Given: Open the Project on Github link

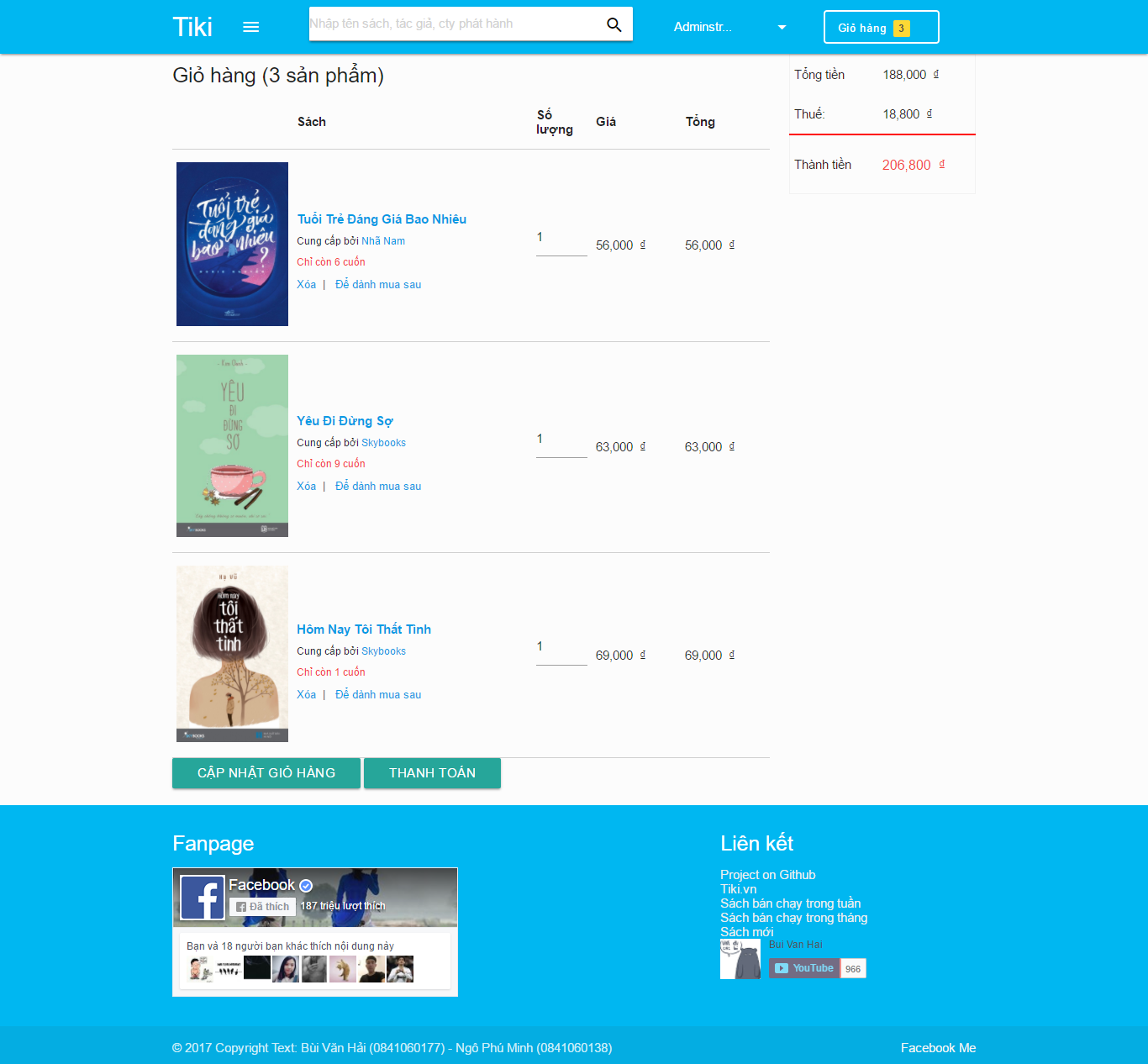Looking at the screenshot, I should (x=766, y=874).
